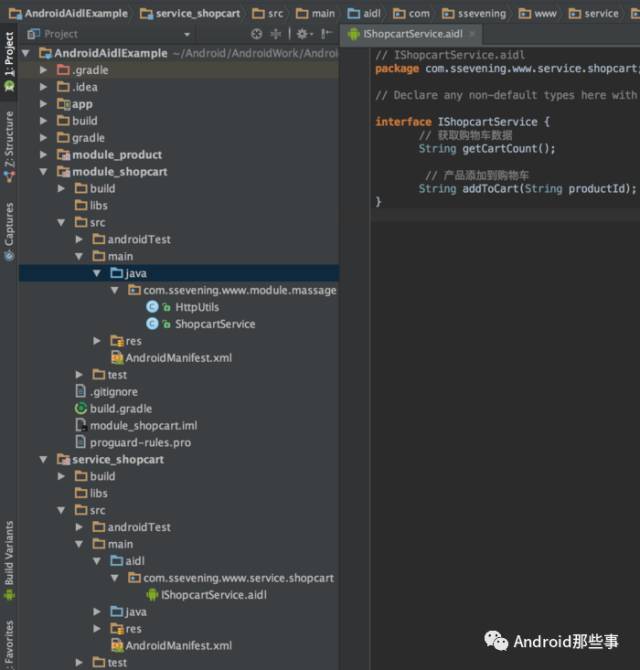Collapse the service_shopcart module
This screenshot has height=670, width=640.
coord(44,459)
